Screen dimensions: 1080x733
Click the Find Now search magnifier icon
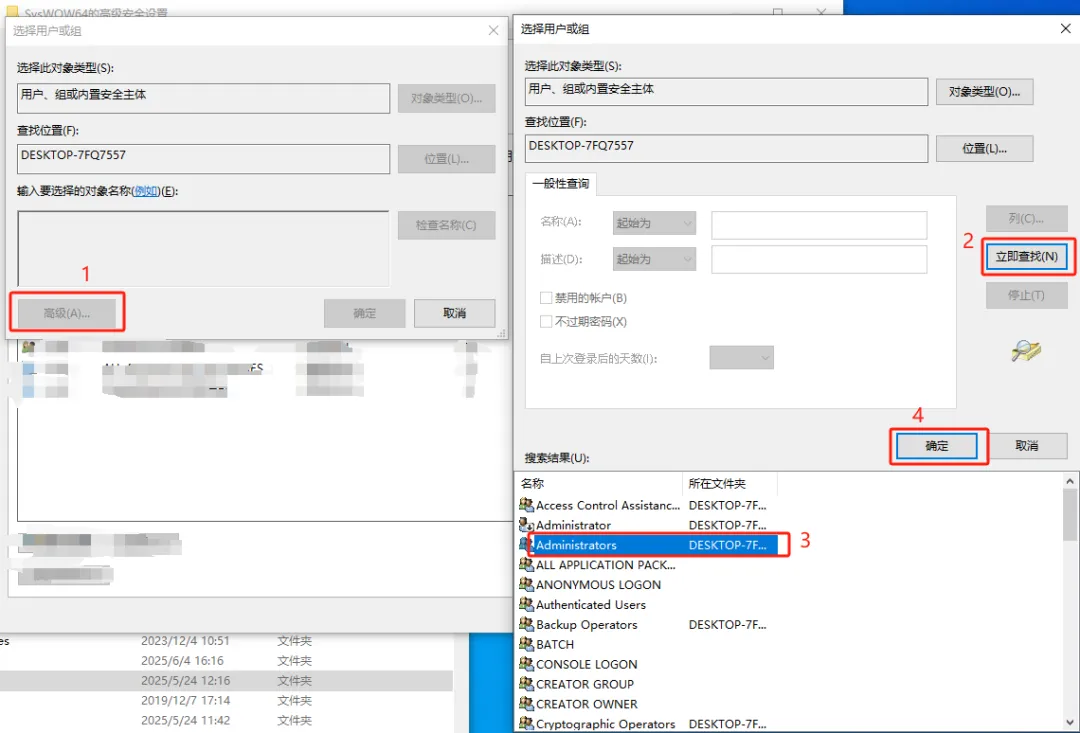[x=1026, y=351]
